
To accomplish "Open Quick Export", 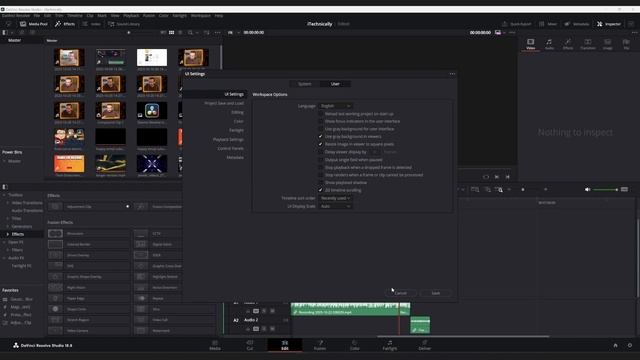I will [517, 24].
